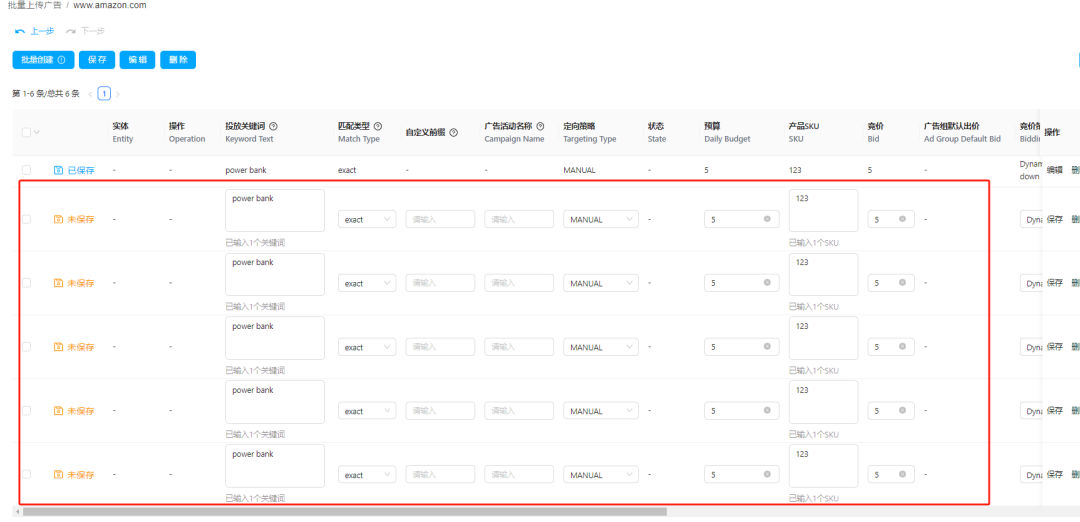Click the blue 已保存 status icon

pos(59,170)
